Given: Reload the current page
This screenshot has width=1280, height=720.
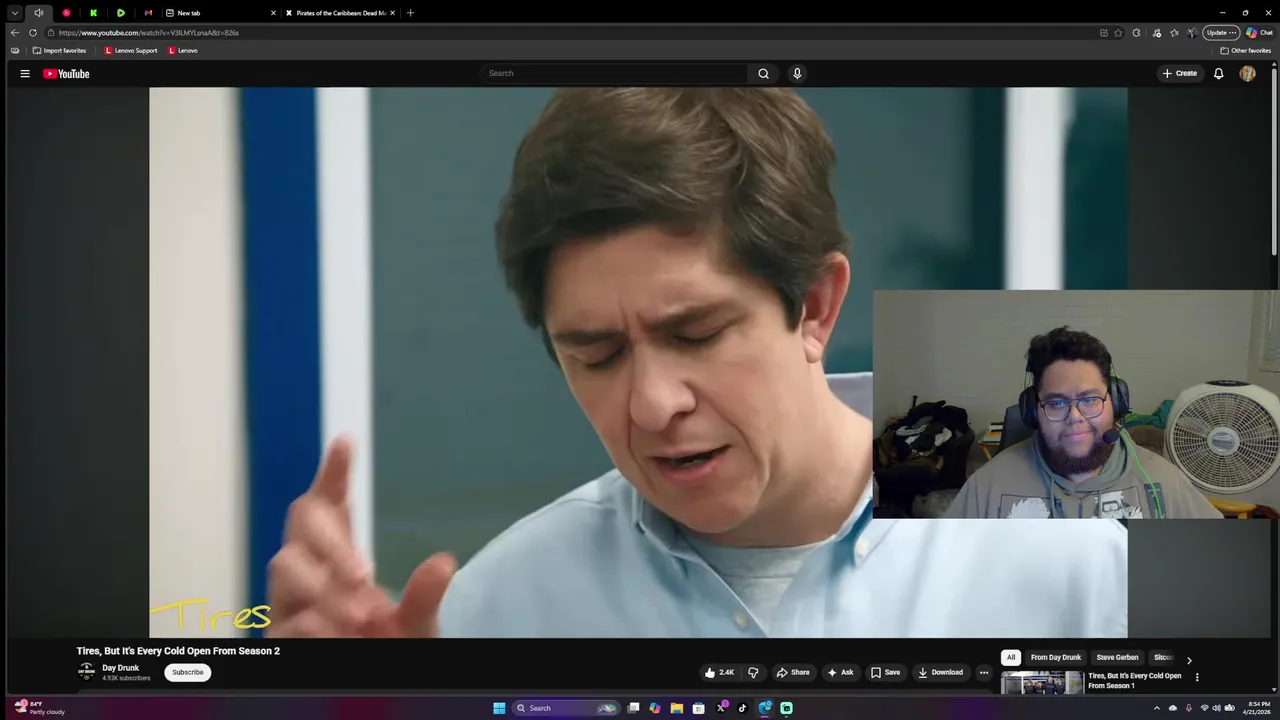Looking at the screenshot, I should [x=32, y=32].
